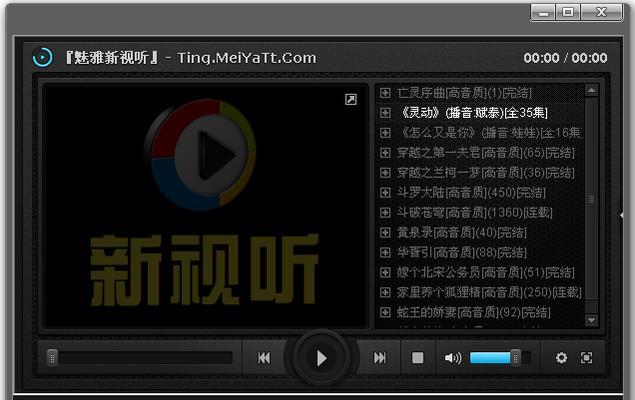635x400 pixels.
Task: Select 《怎么又是你》(播音:娃娃) in playlist
Action: click(x=491, y=133)
